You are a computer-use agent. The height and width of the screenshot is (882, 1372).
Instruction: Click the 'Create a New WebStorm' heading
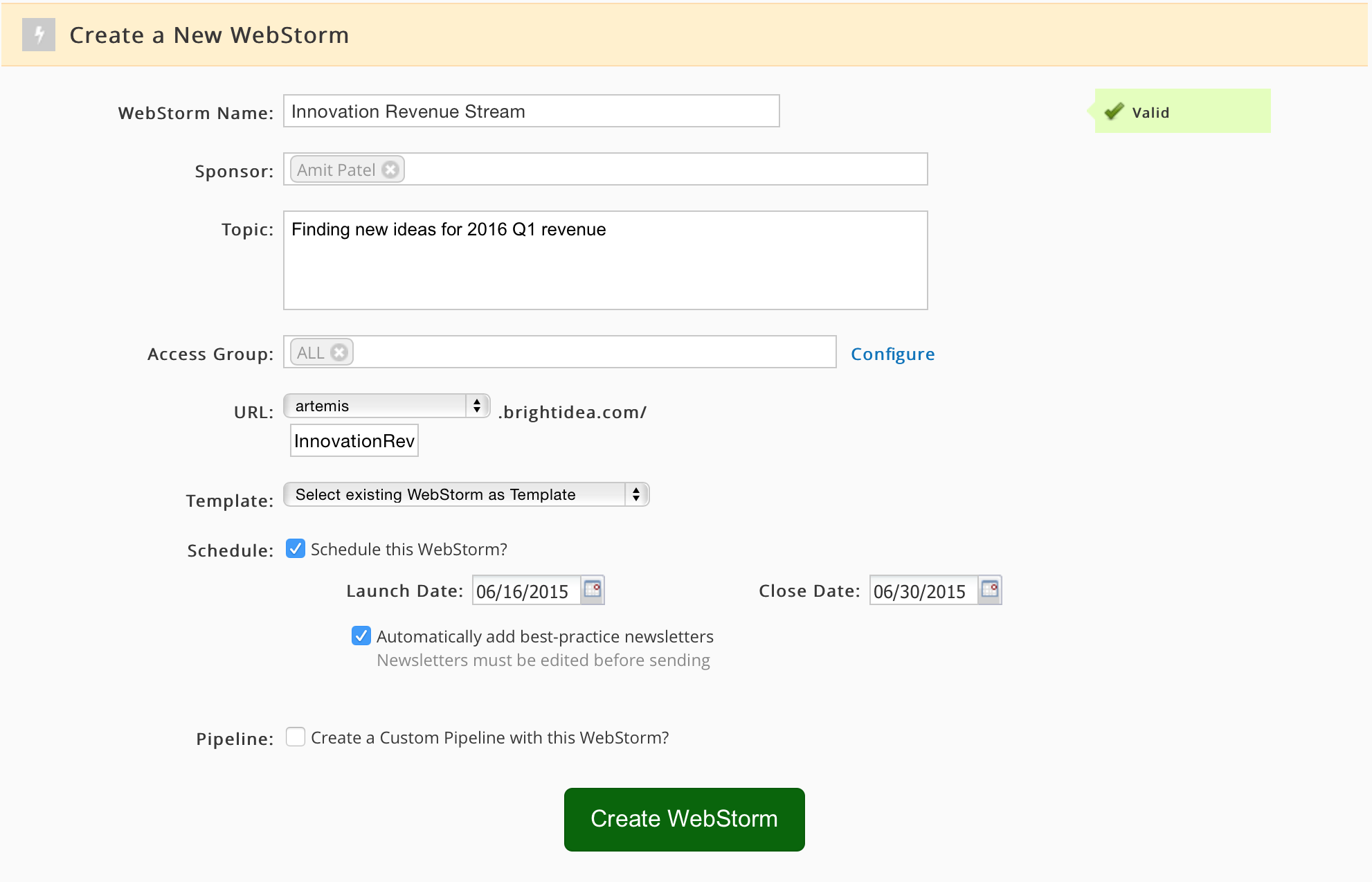tap(209, 35)
